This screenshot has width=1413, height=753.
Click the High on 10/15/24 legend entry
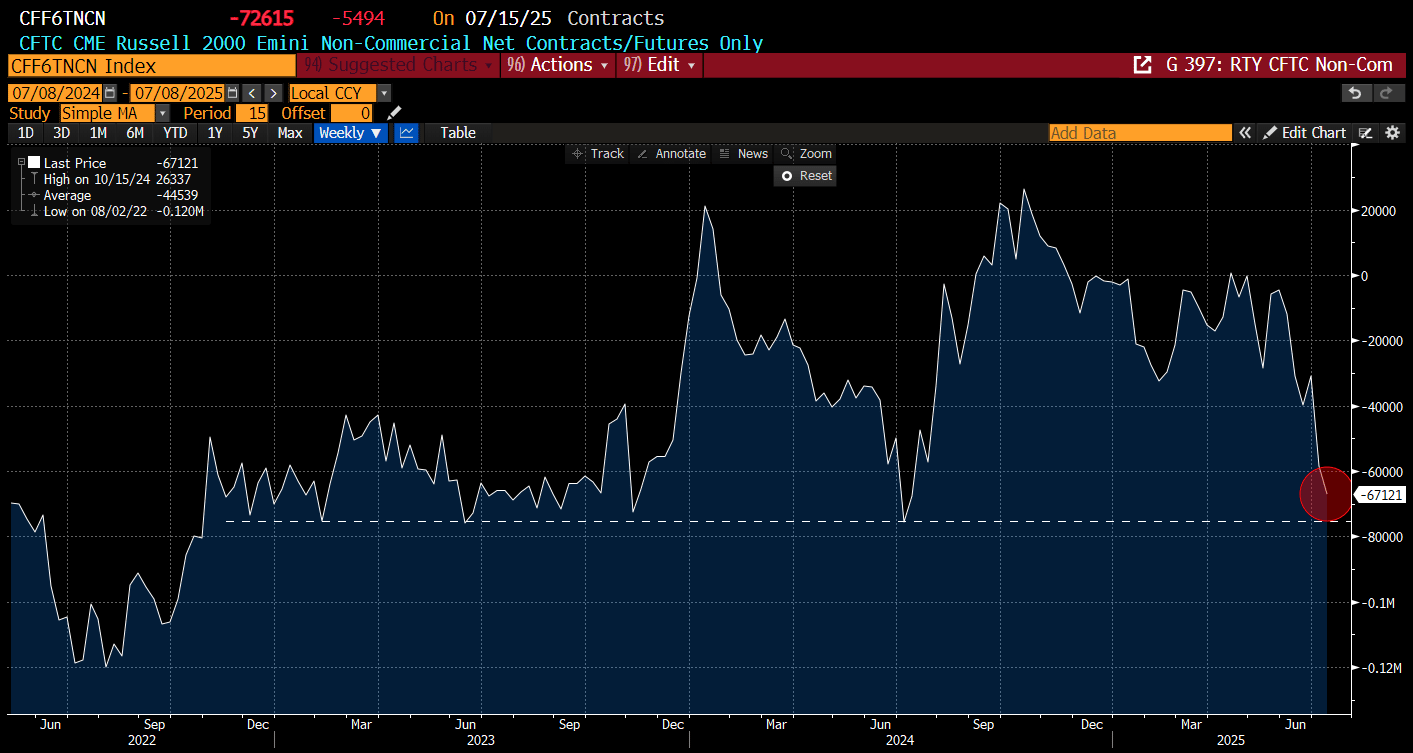pos(117,179)
